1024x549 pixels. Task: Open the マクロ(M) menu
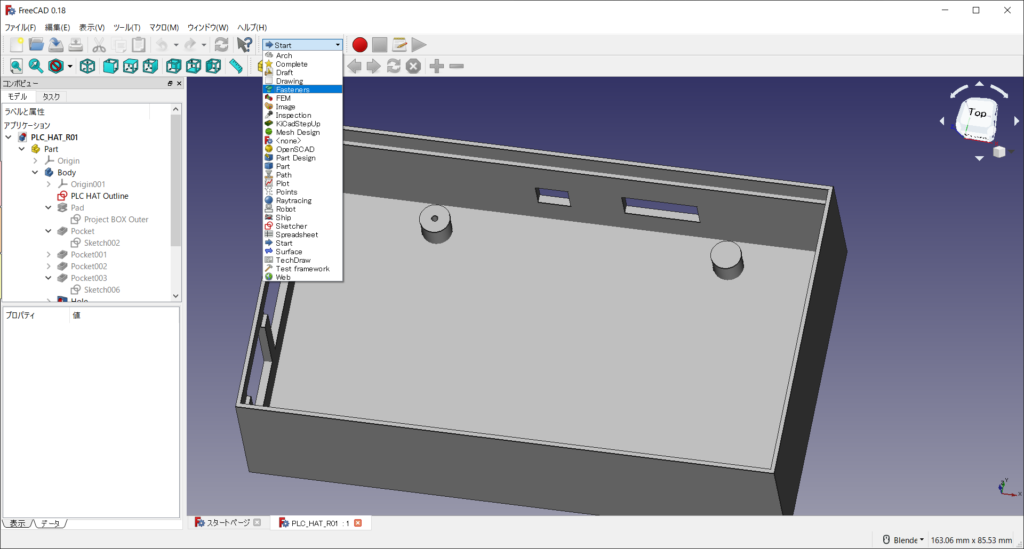point(164,27)
